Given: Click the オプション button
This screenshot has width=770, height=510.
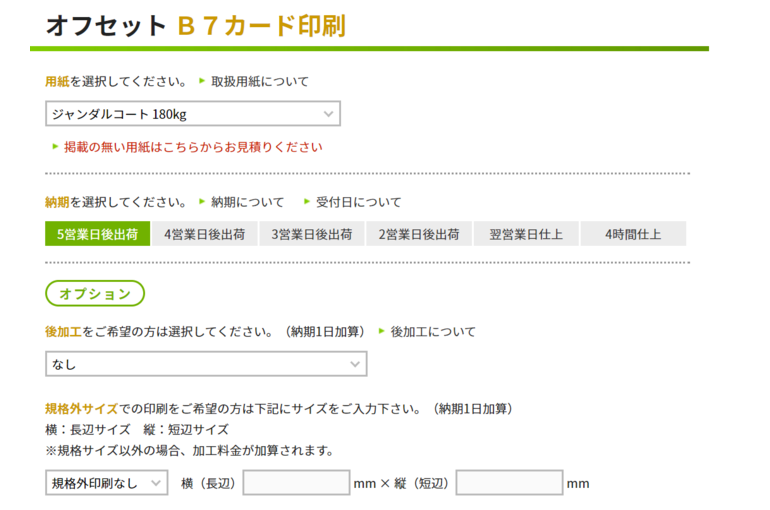Looking at the screenshot, I should point(95,293).
